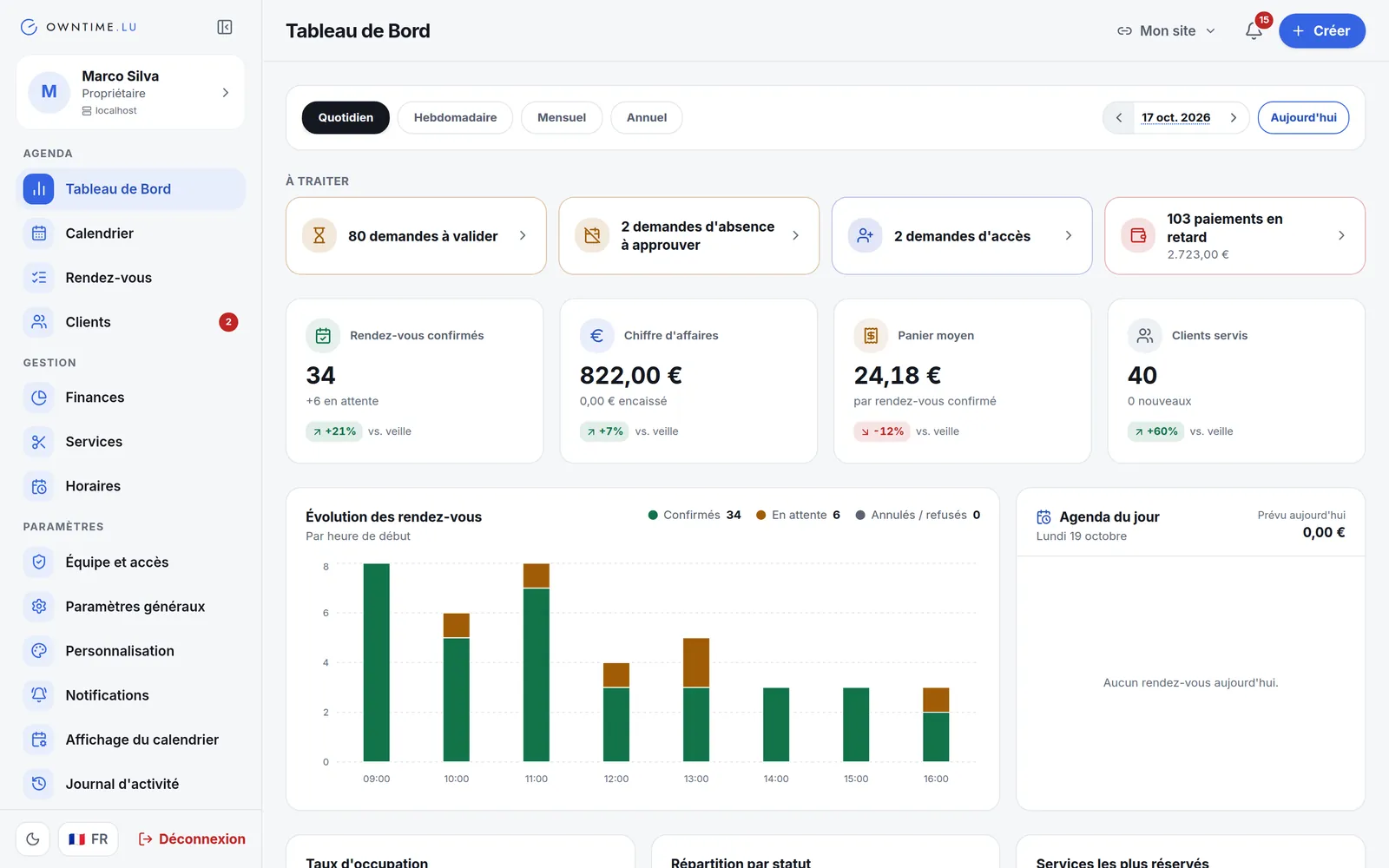Click the Notifications bell icon in sidebar
The width and height of the screenshot is (1389, 868).
pos(39,695)
